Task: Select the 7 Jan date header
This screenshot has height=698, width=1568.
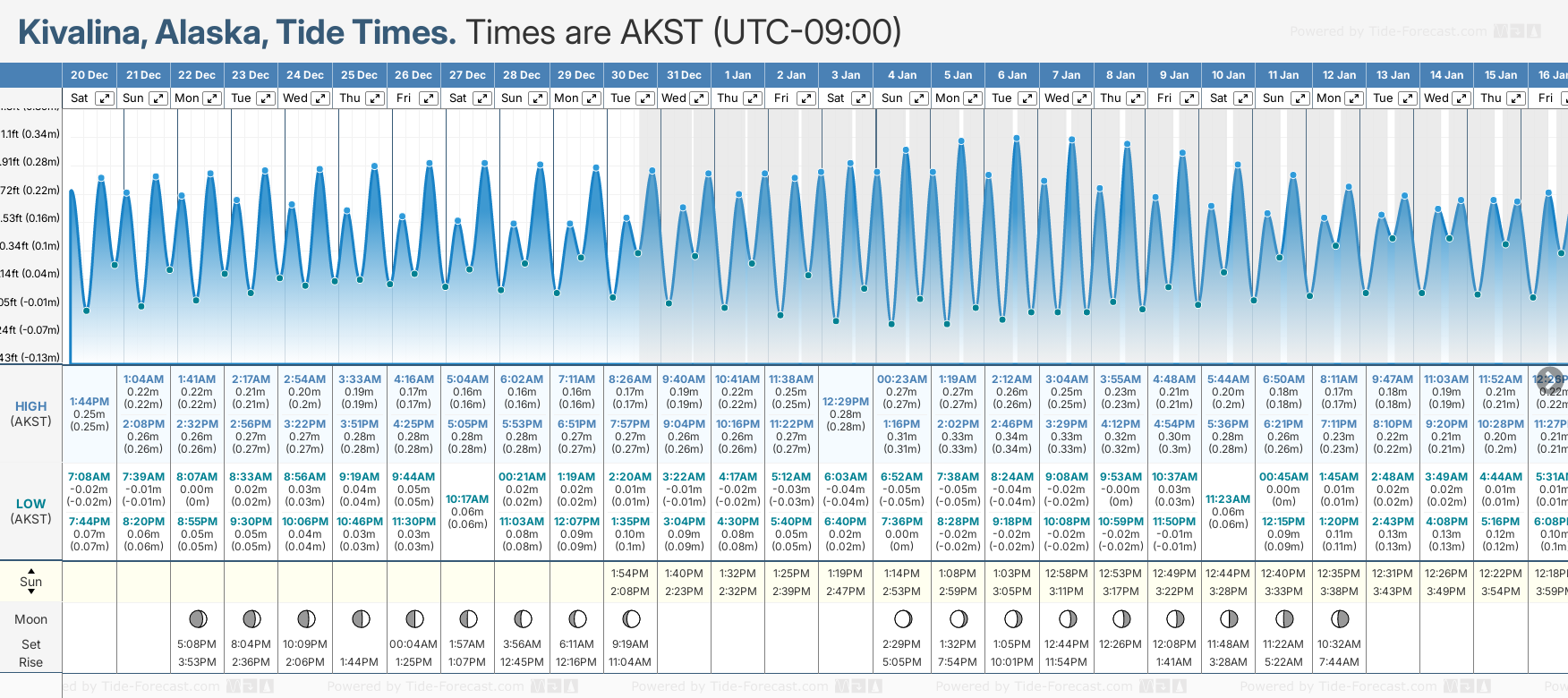Action: tap(1068, 75)
